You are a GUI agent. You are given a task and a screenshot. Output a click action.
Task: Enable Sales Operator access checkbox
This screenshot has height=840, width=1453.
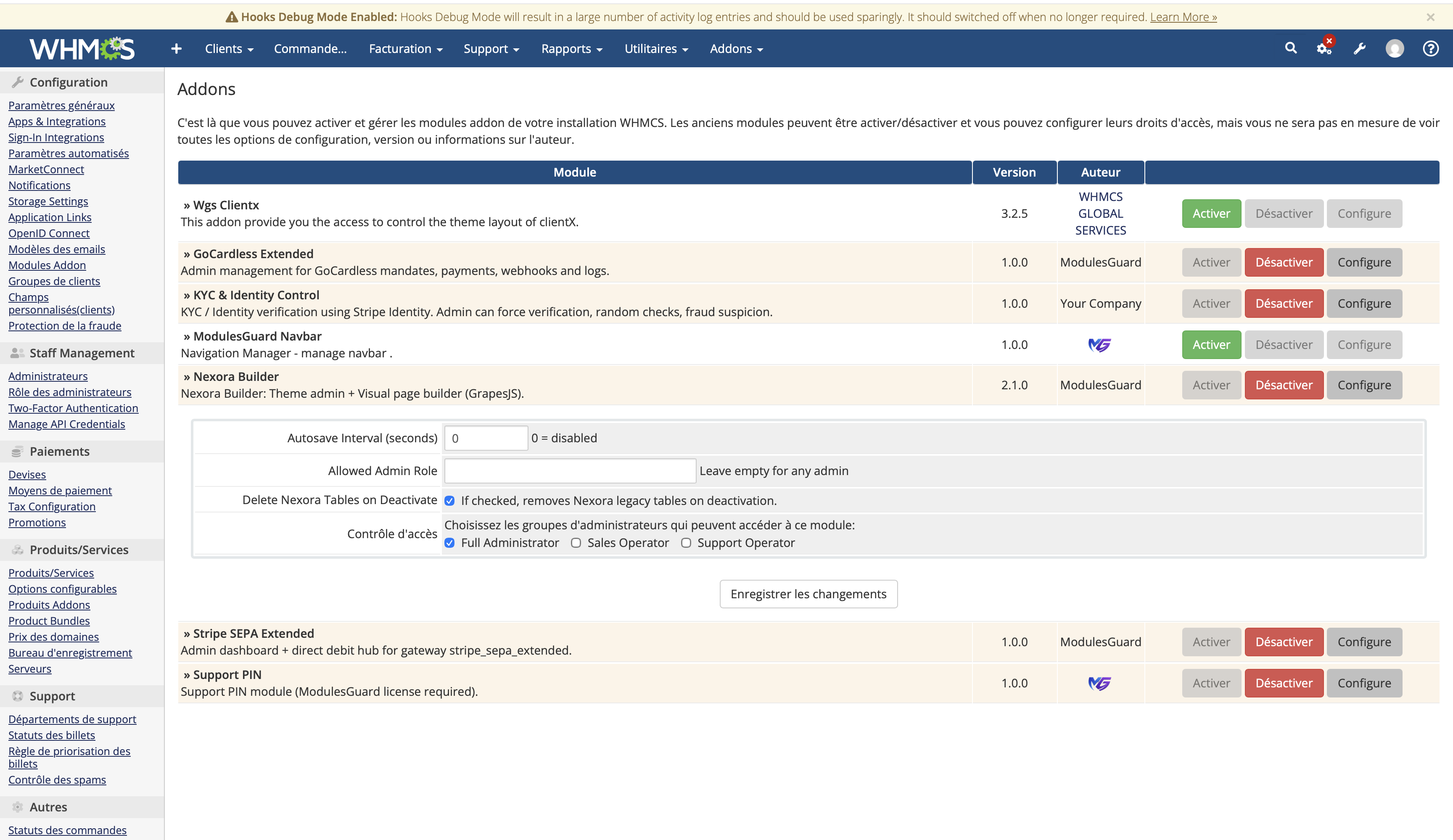[576, 543]
